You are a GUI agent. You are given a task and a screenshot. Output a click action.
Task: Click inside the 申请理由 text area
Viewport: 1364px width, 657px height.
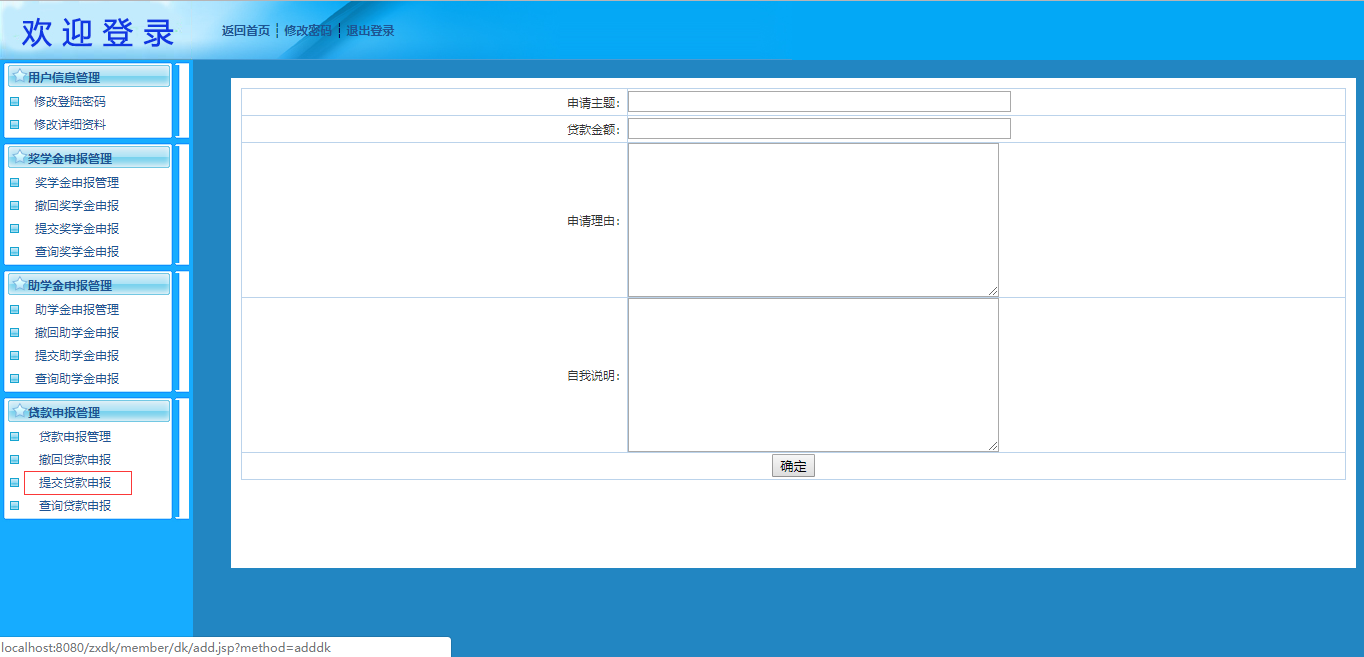pyautogui.click(x=813, y=220)
